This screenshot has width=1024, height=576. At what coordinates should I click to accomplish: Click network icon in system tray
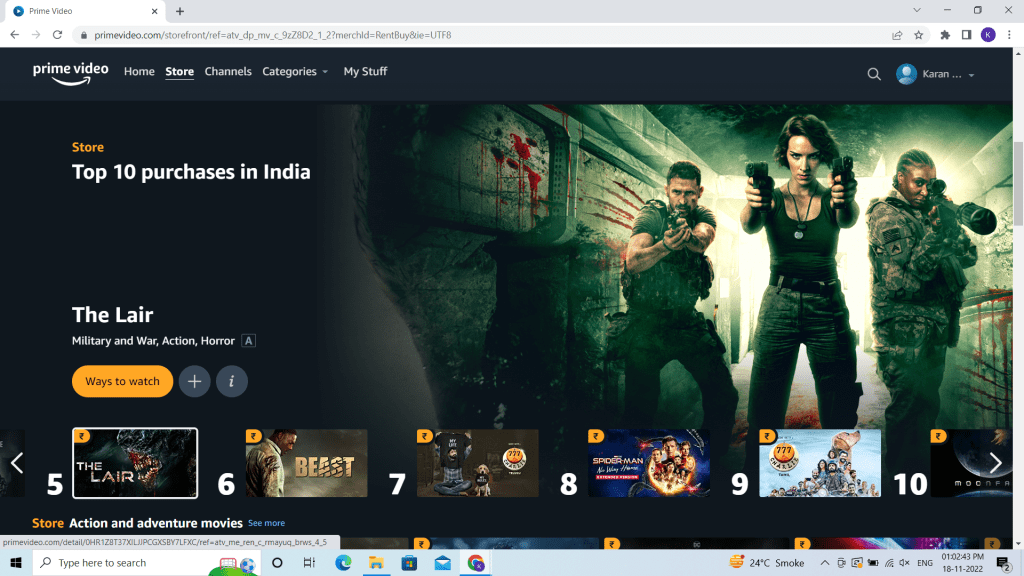tap(889, 563)
